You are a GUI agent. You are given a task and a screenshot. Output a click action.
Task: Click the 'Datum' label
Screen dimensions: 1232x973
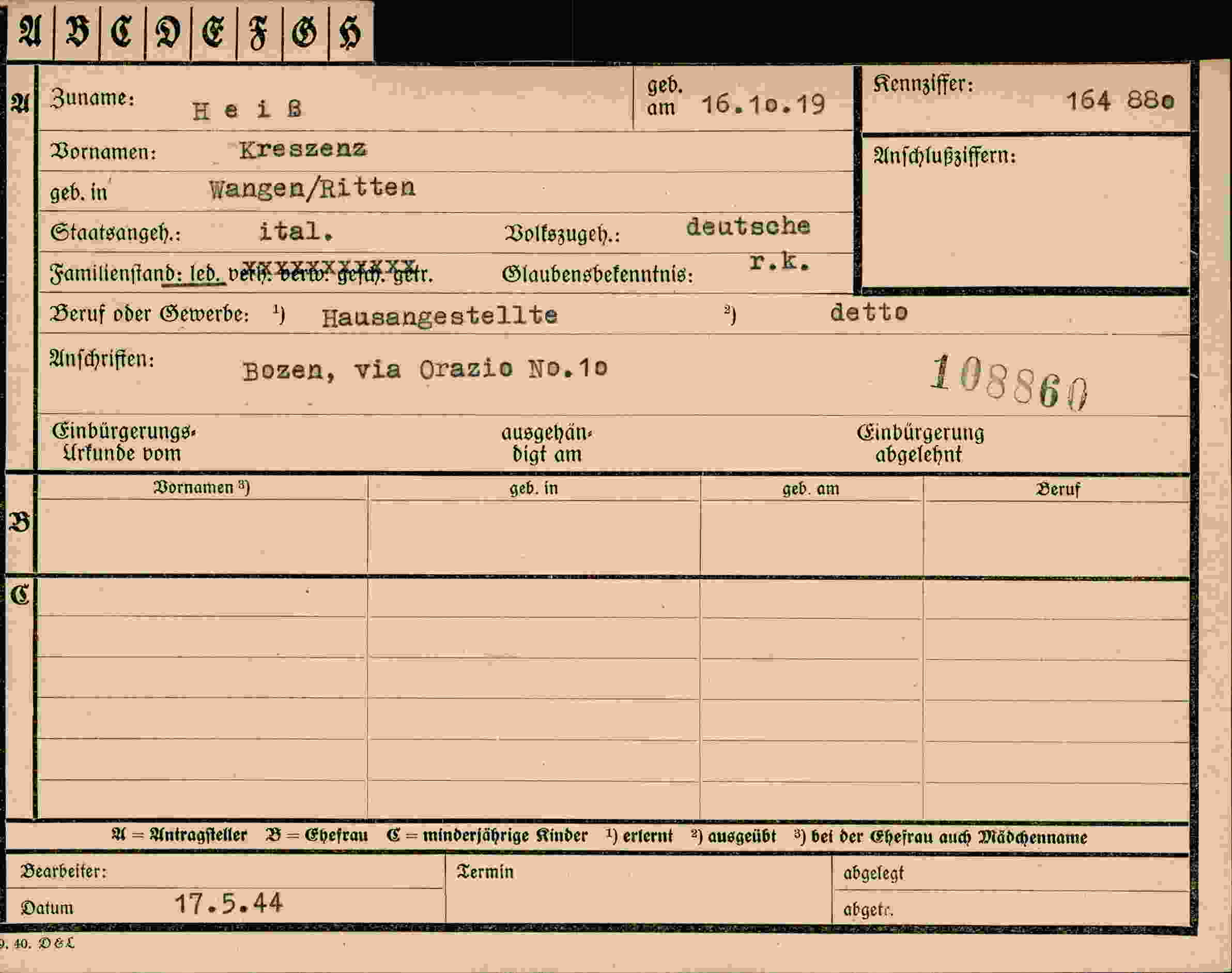[x=47, y=907]
